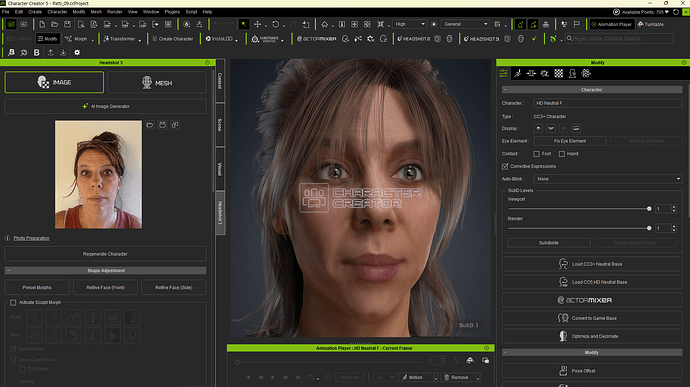This screenshot has height=387, width=690.
Task: Toggle the eye display icon in Character section
Action: (x=538, y=128)
